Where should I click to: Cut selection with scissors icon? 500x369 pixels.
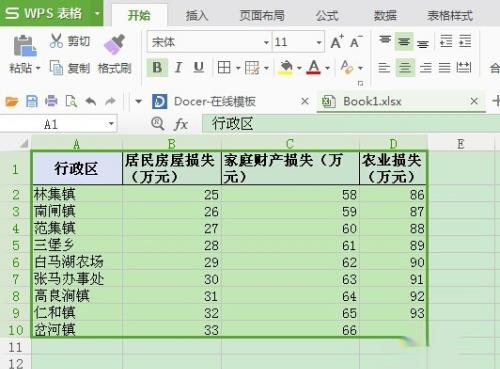coord(56,41)
